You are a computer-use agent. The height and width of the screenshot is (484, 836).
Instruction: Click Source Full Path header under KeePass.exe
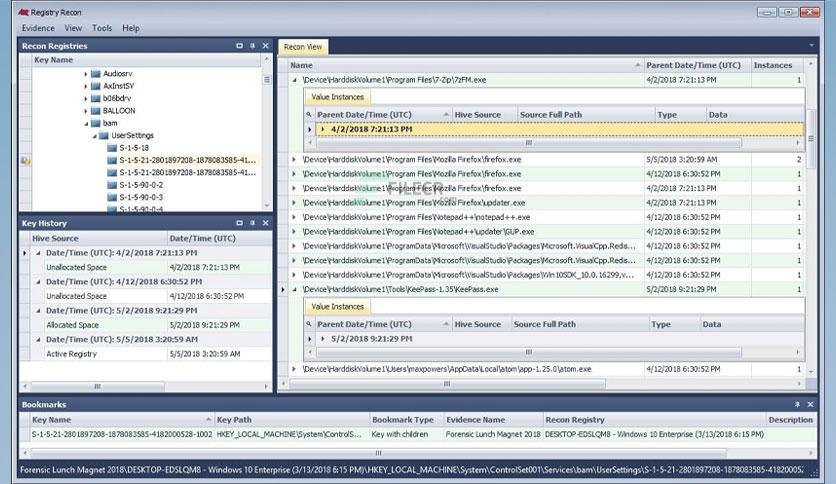click(579, 324)
